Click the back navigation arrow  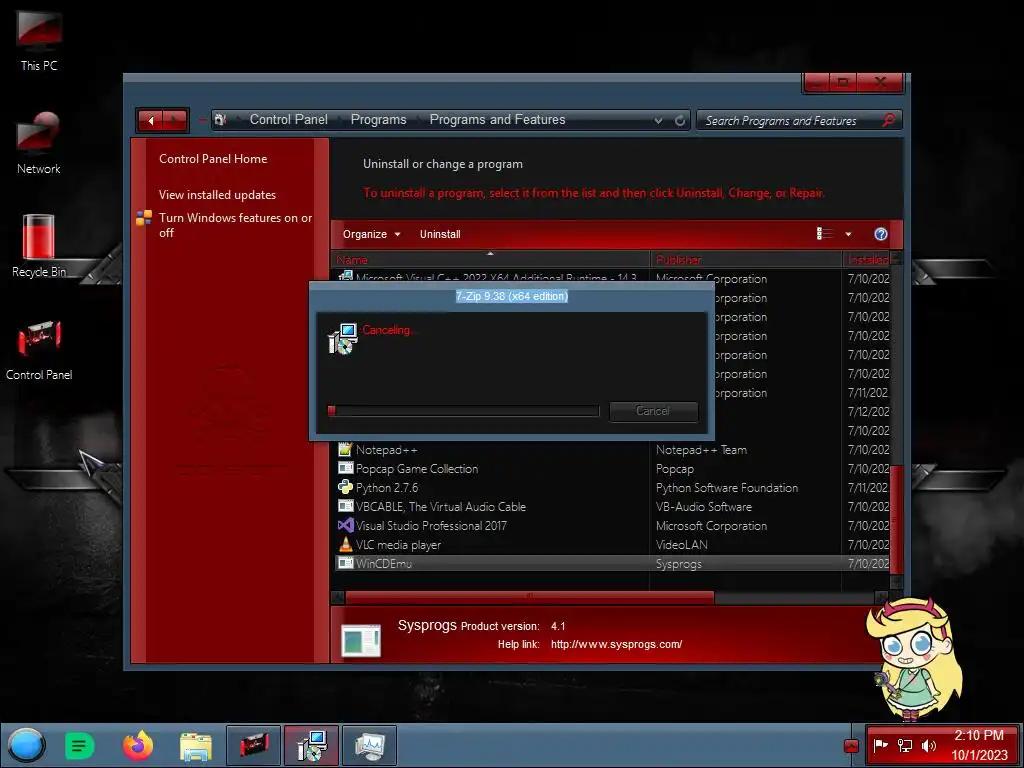pos(151,120)
